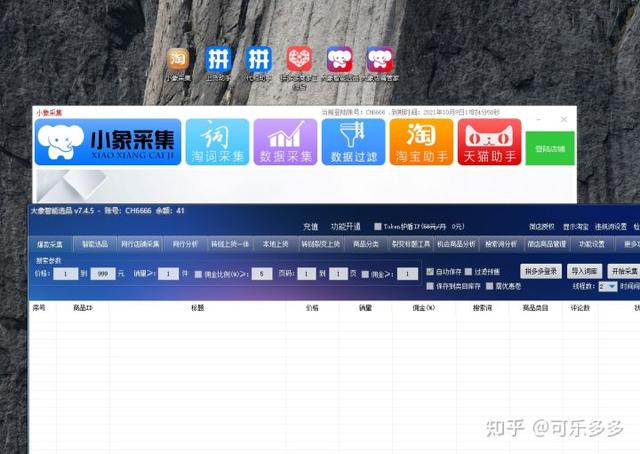
Task: Check the 保存到类目库存 option
Action: coord(430,286)
